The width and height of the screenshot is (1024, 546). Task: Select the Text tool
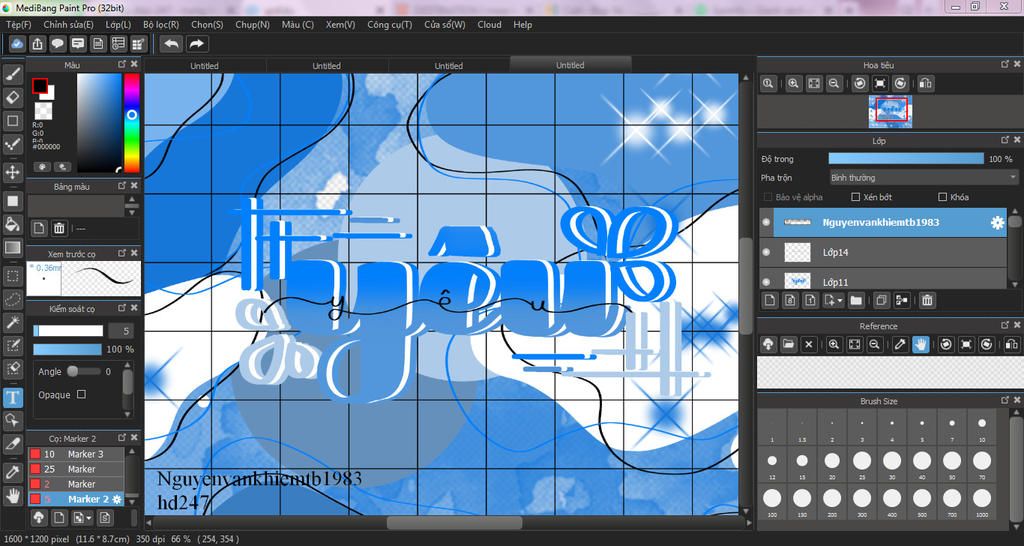(x=12, y=396)
